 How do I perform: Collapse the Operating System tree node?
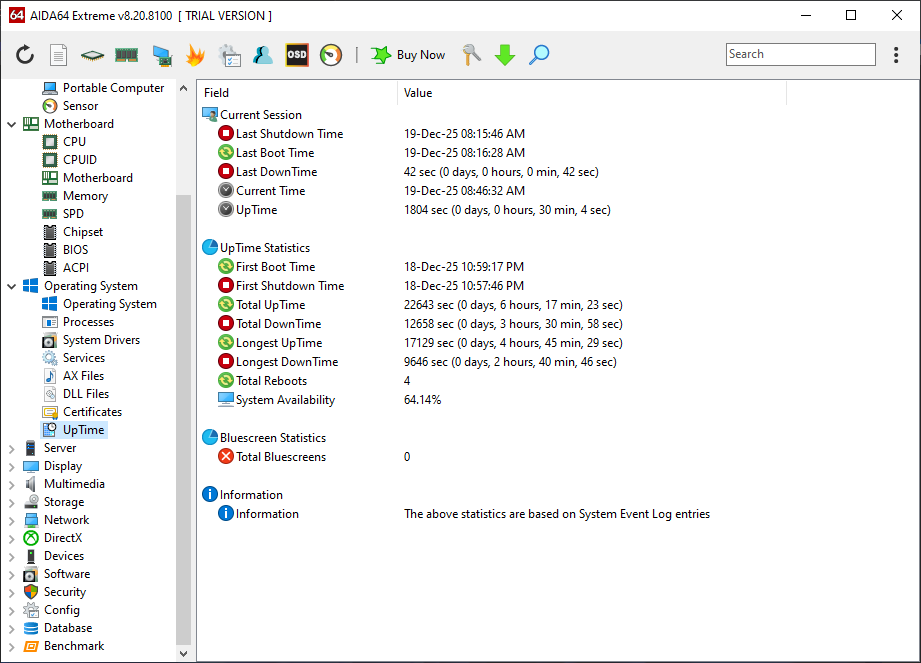coord(12,286)
